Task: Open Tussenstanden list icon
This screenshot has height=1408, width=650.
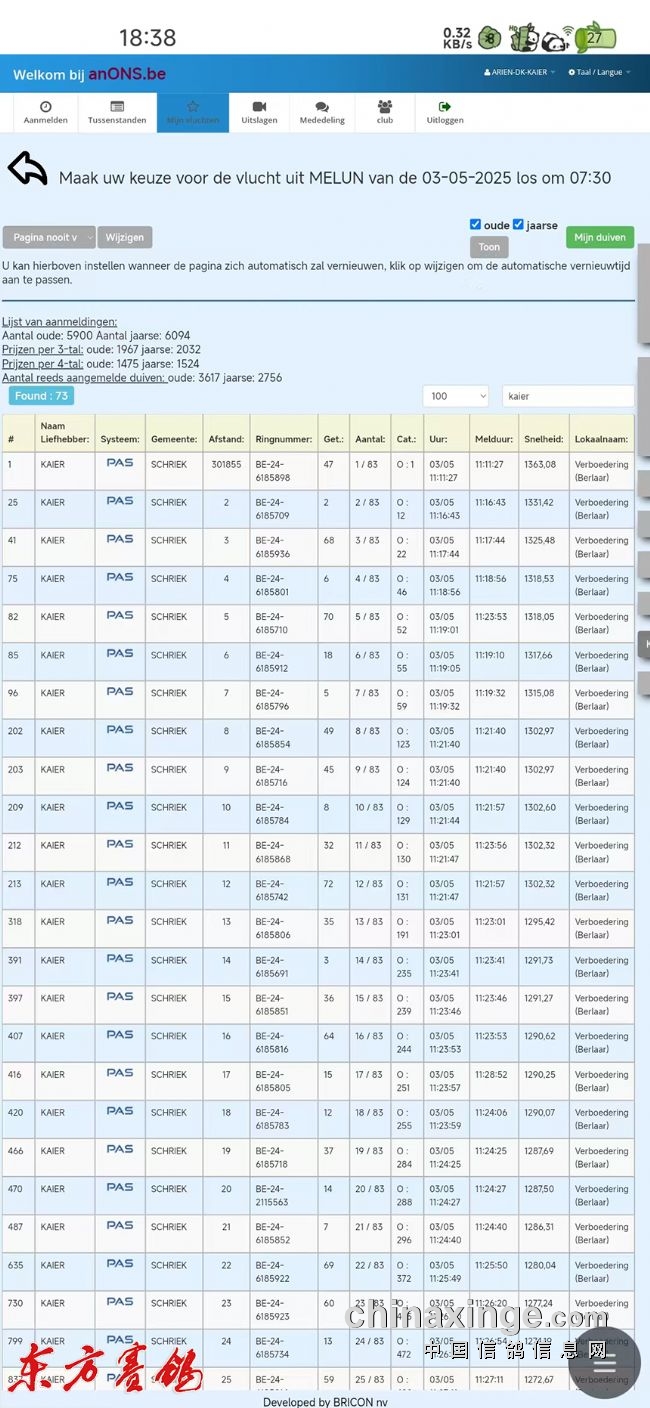Action: [117, 107]
